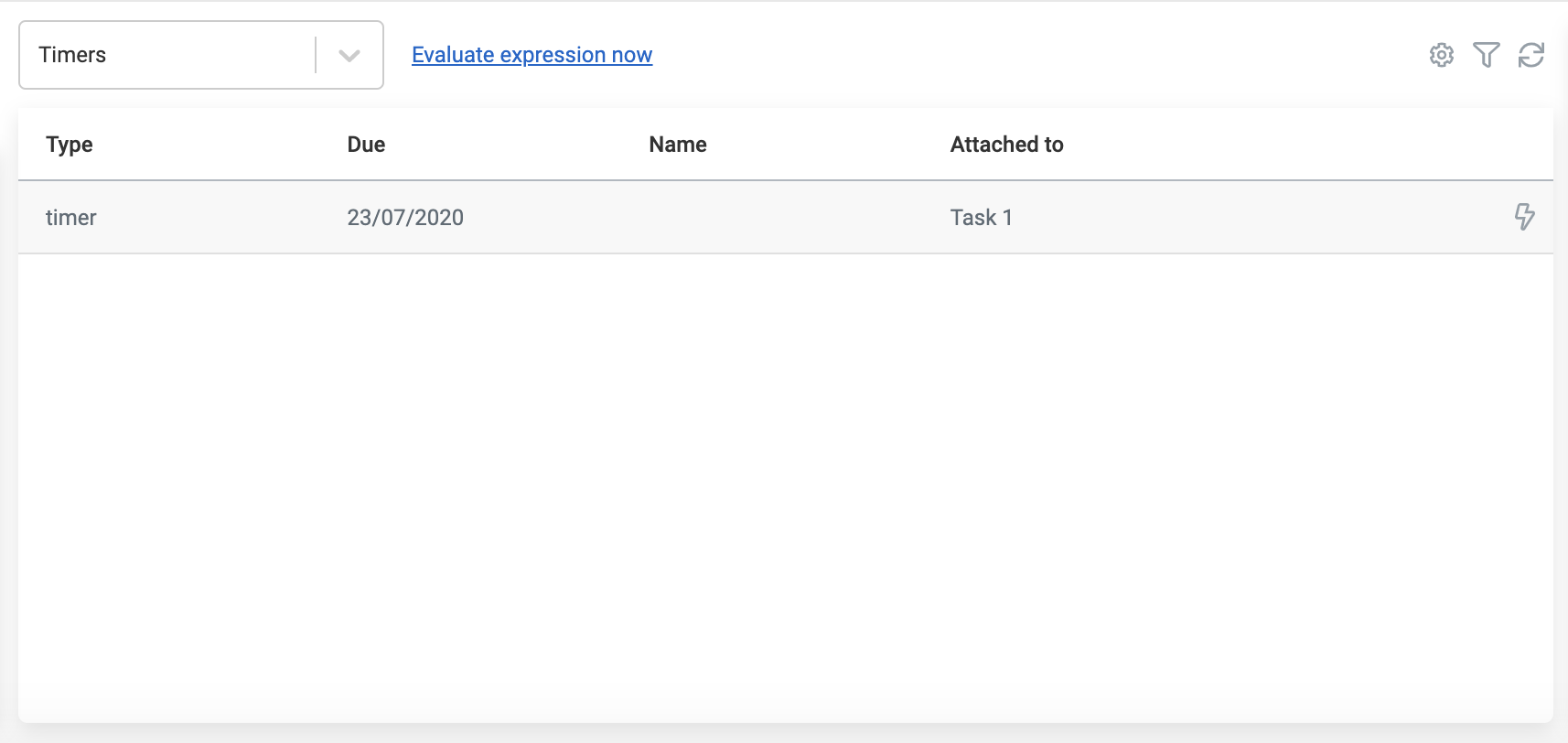Expand the Timers dropdown chevron

pyautogui.click(x=349, y=55)
